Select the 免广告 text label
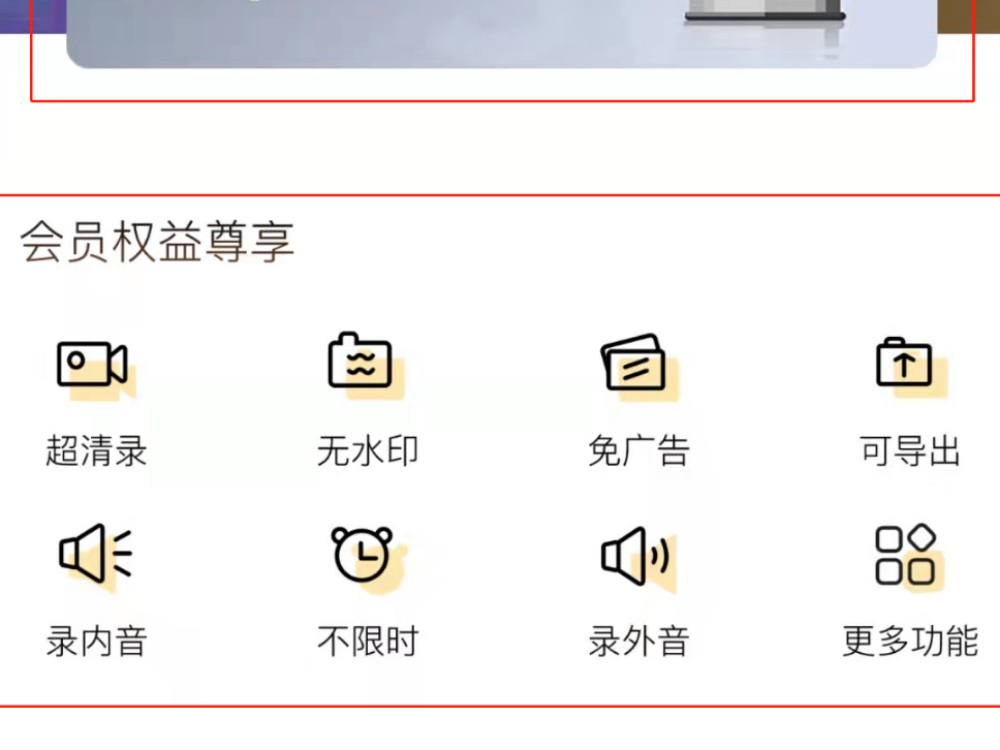This screenshot has height=750, width=1000. click(x=638, y=451)
